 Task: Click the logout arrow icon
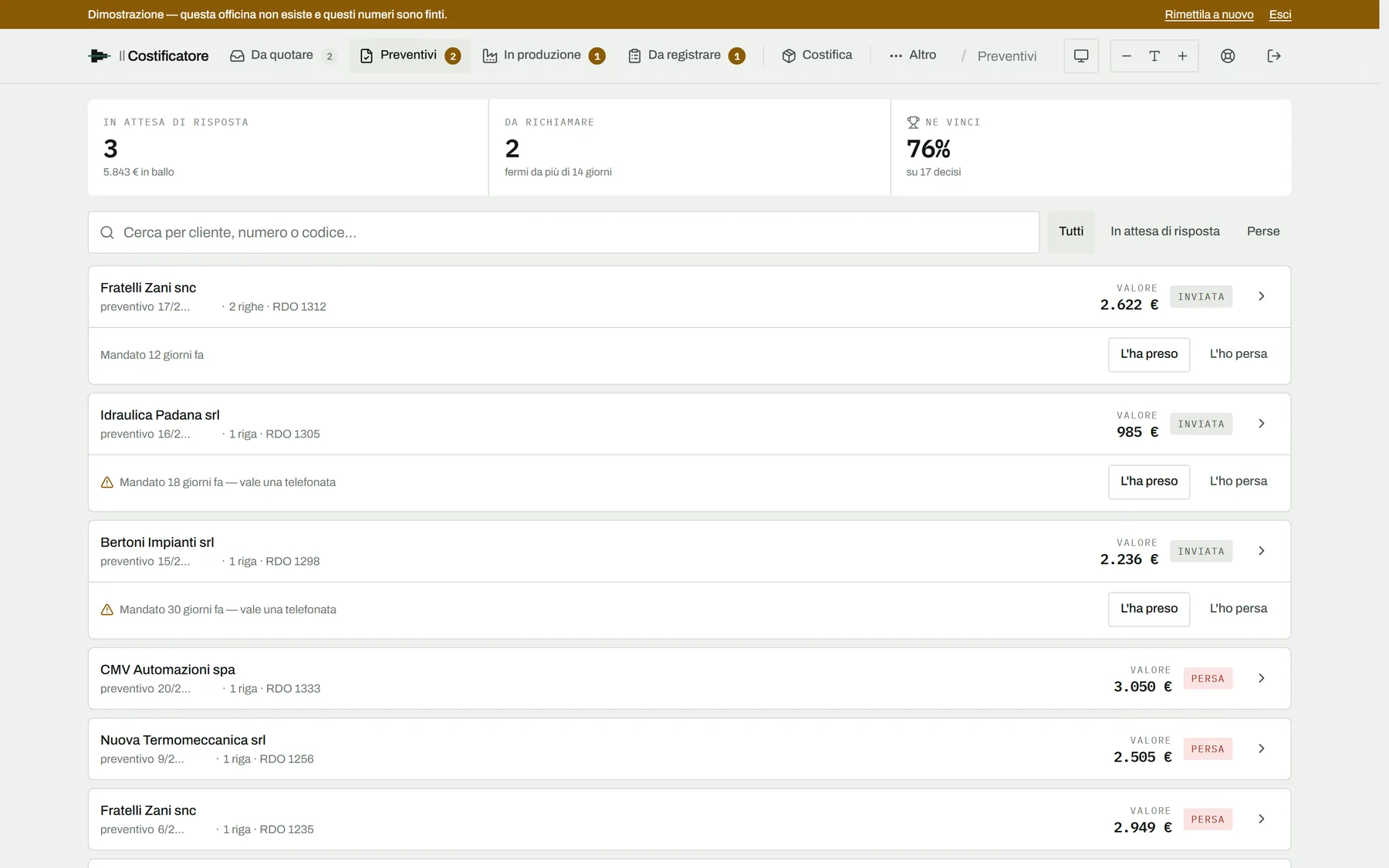click(x=1274, y=56)
